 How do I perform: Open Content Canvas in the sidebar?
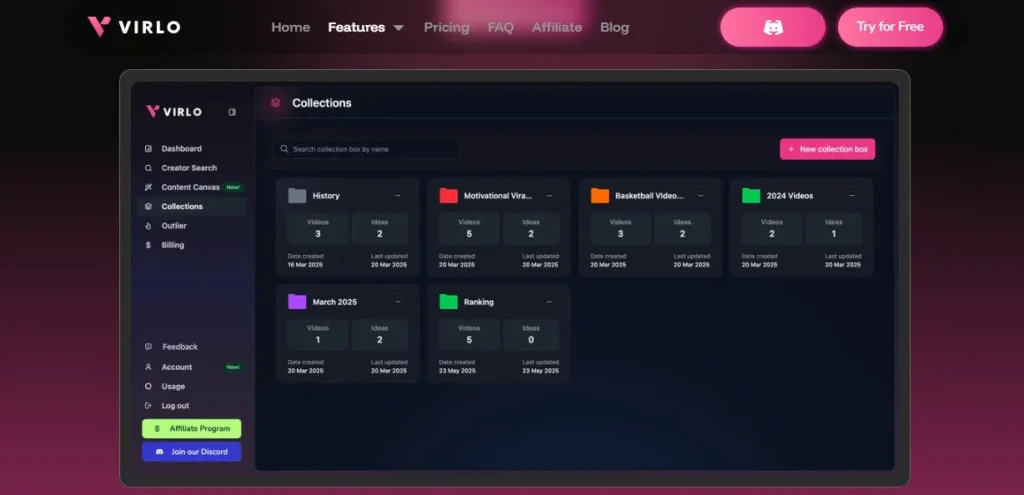pos(191,187)
